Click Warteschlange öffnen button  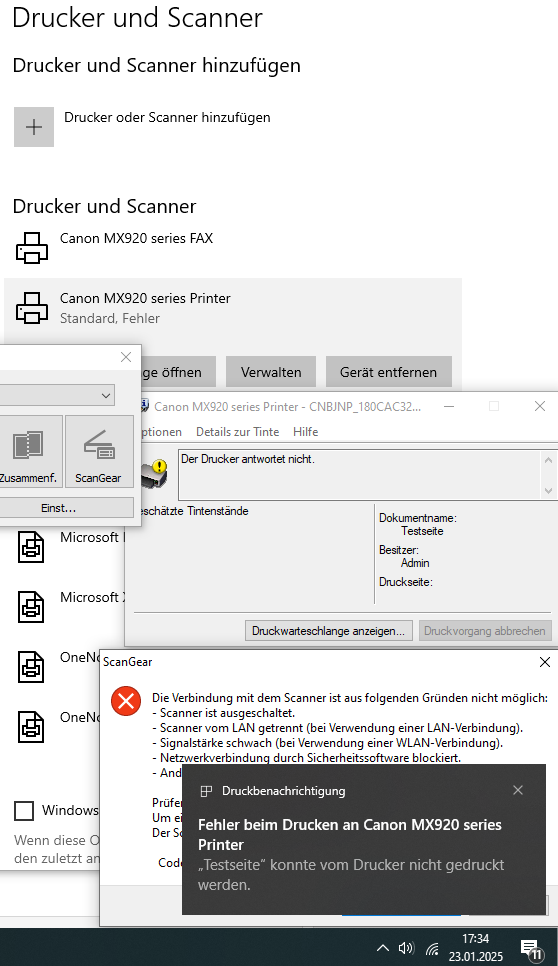tap(178, 372)
